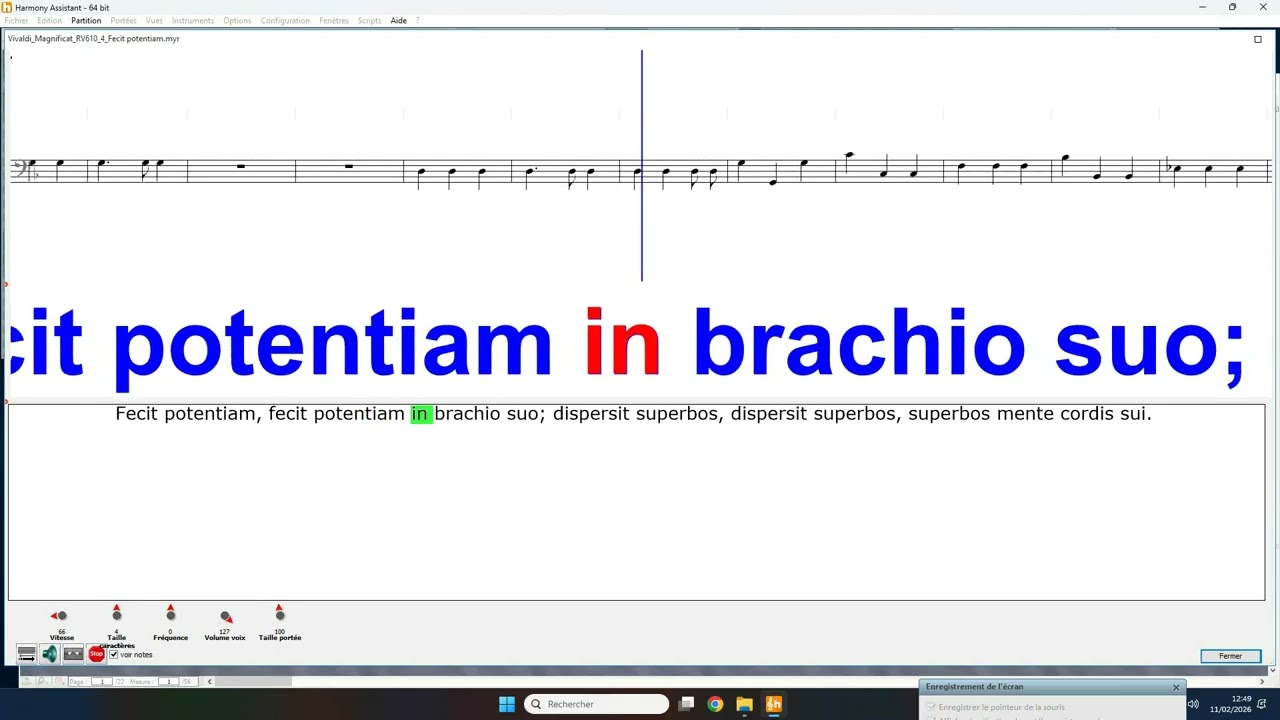
Task: Click the Fermer button
Action: pyautogui.click(x=1230, y=656)
